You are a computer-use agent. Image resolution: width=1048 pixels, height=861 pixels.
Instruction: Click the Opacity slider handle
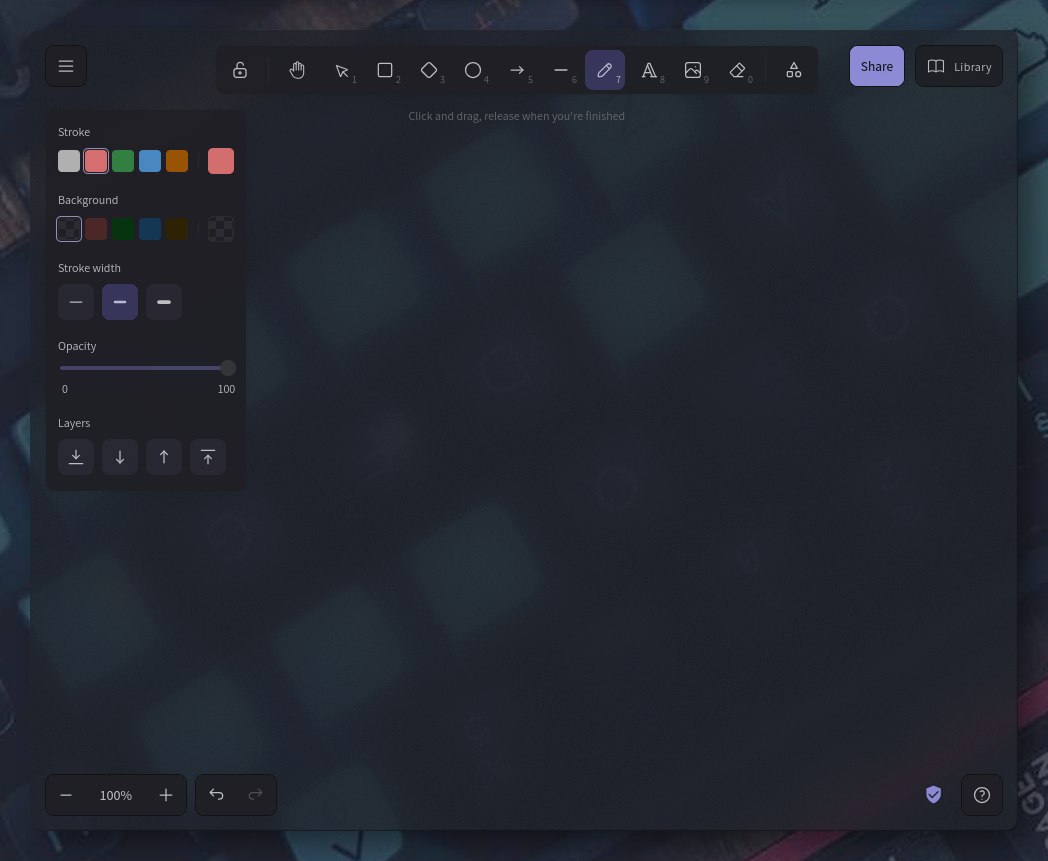point(228,368)
